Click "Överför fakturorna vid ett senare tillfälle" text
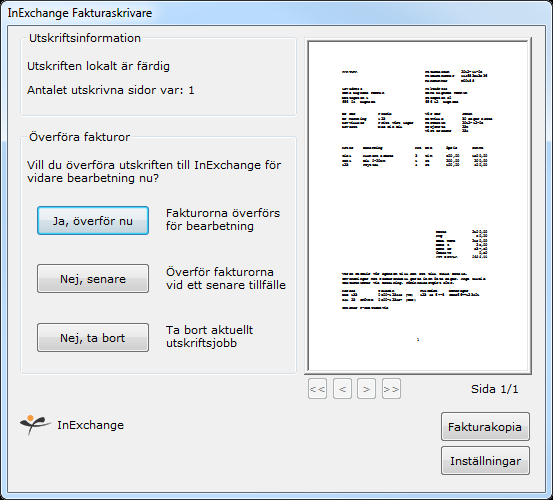Viewport: 553px width, 500px height. 226,278
